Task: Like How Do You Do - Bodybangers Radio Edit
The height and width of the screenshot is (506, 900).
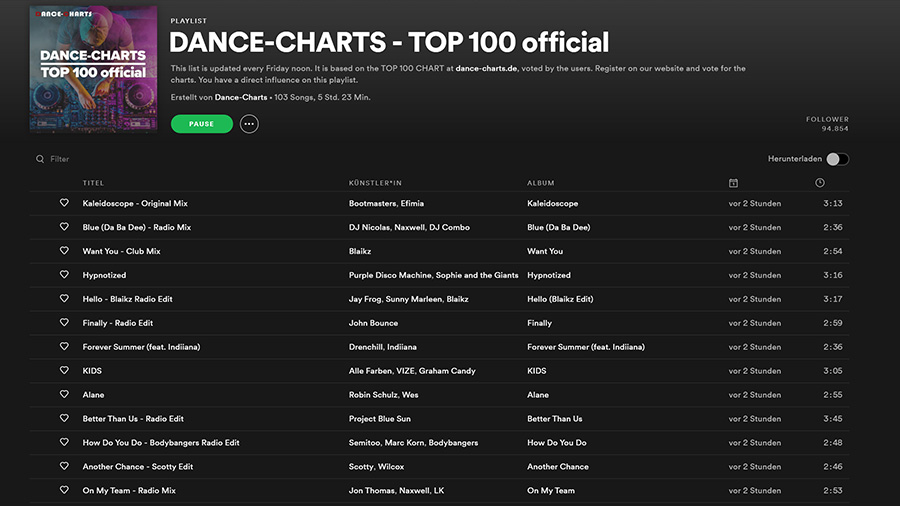Action: (x=64, y=442)
